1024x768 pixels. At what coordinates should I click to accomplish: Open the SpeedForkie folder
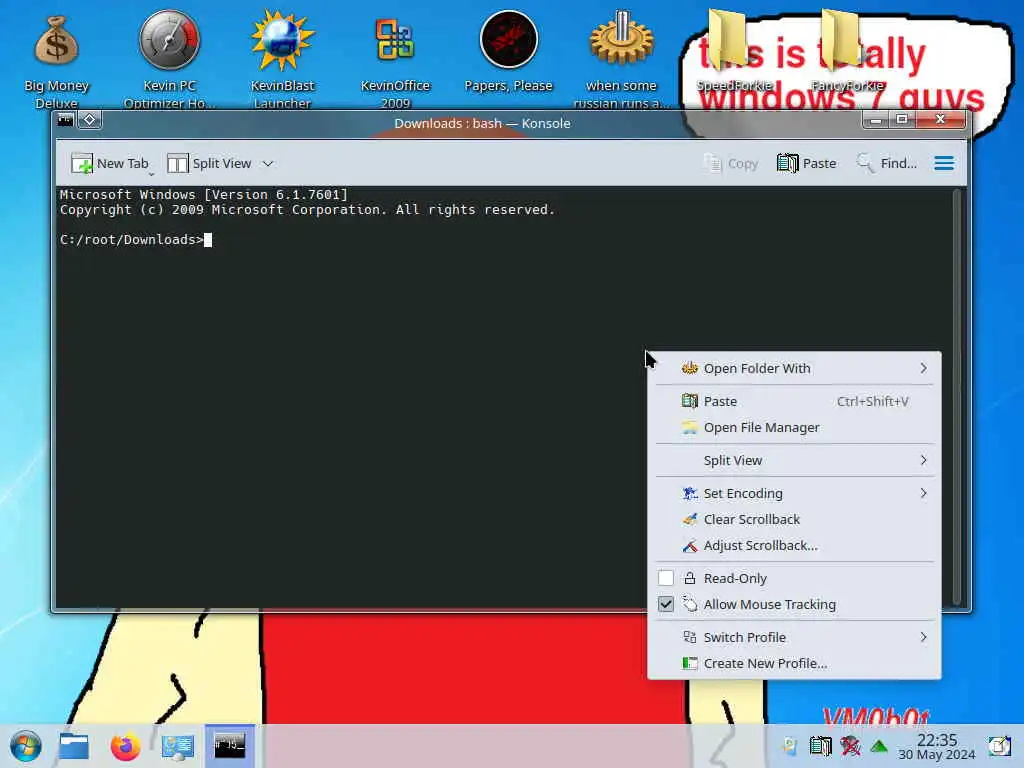(734, 51)
